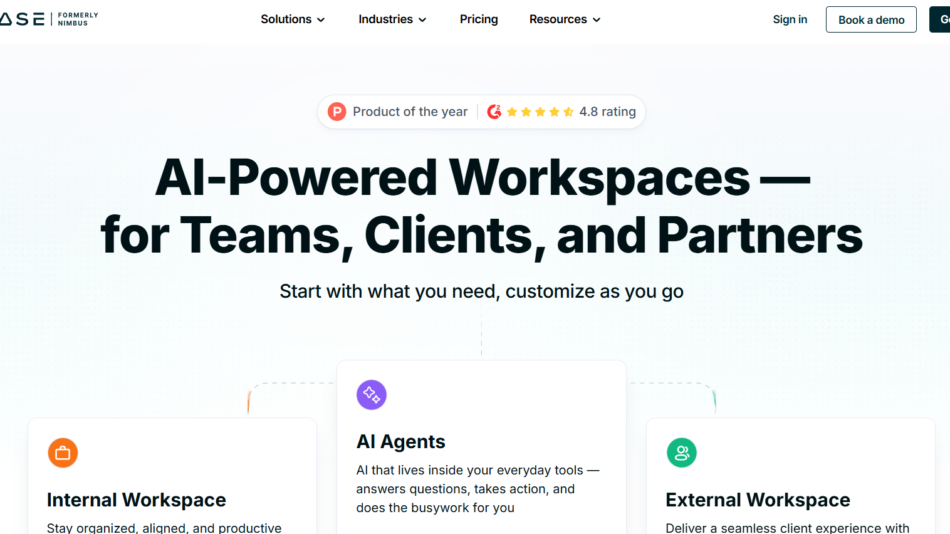Expand the Solutions dropdown menu

point(292,19)
